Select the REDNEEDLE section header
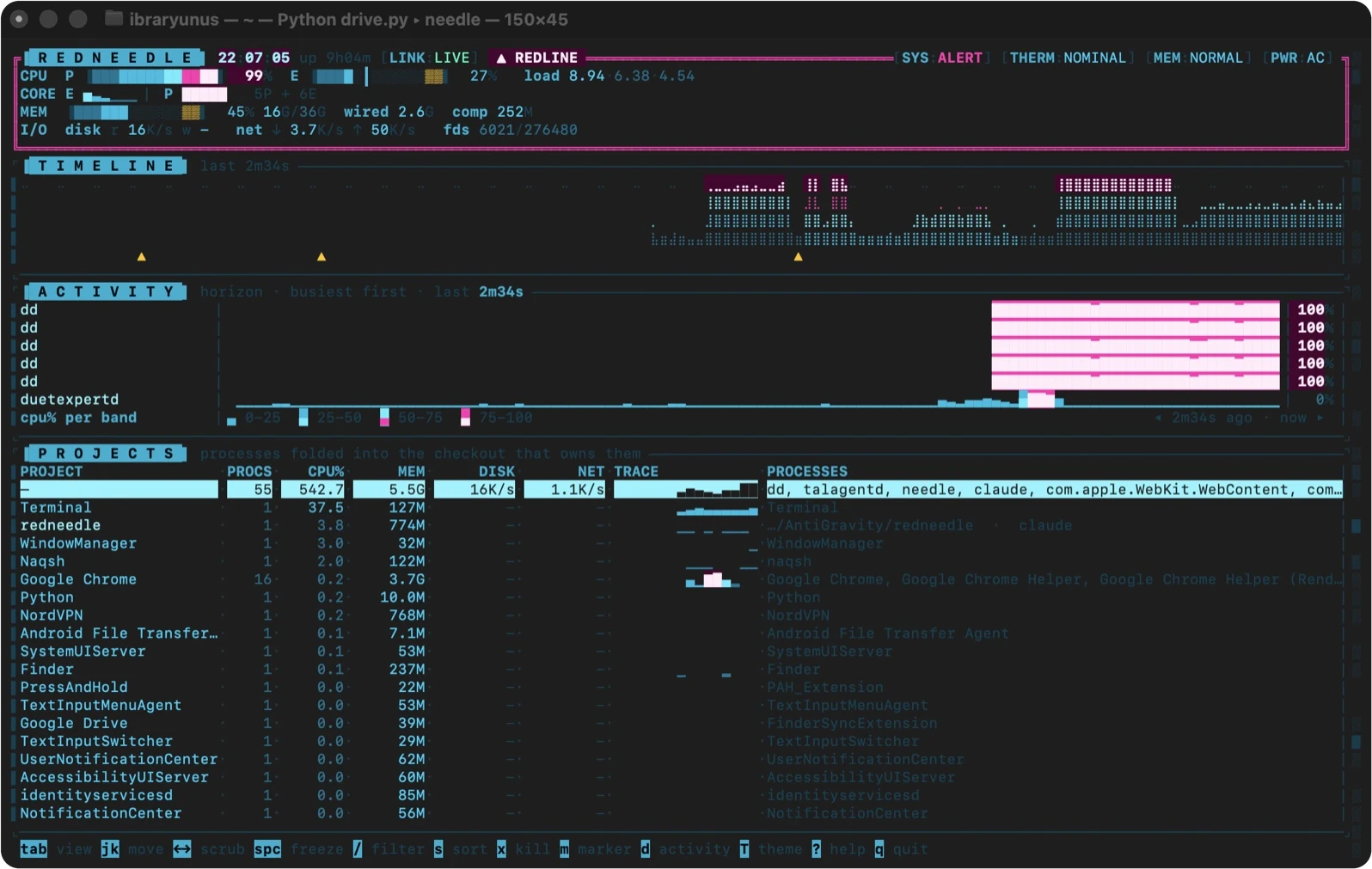This screenshot has height=869, width=1372. click(114, 58)
